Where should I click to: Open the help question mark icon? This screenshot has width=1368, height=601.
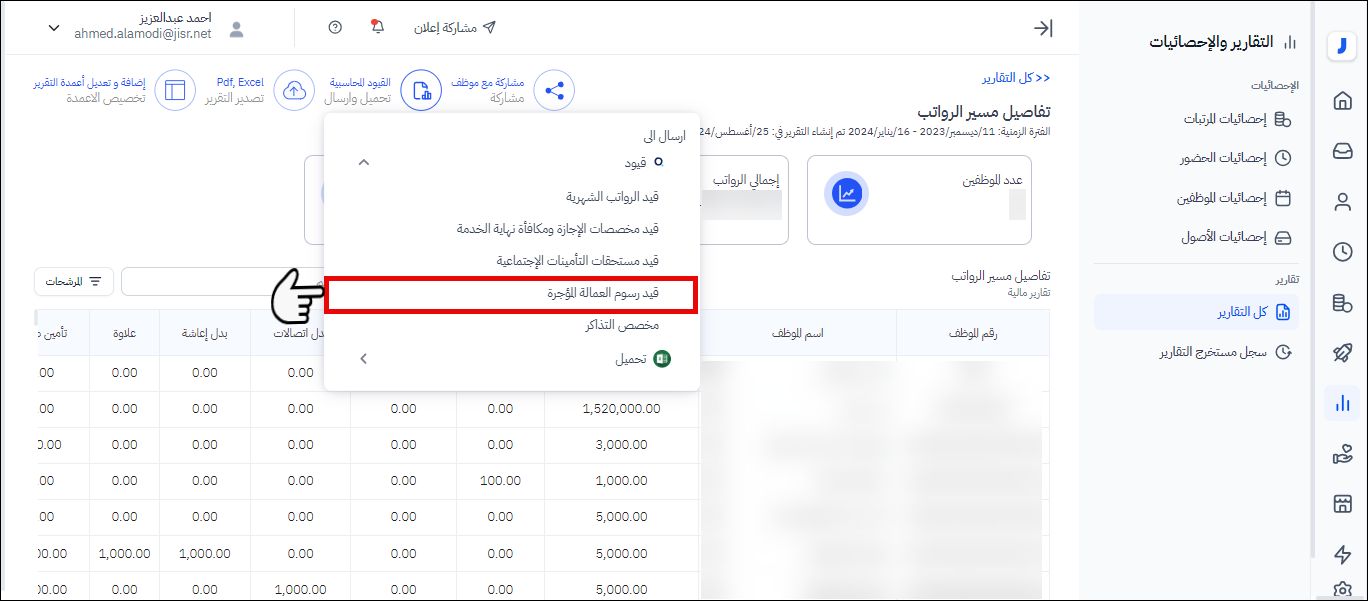(335, 27)
